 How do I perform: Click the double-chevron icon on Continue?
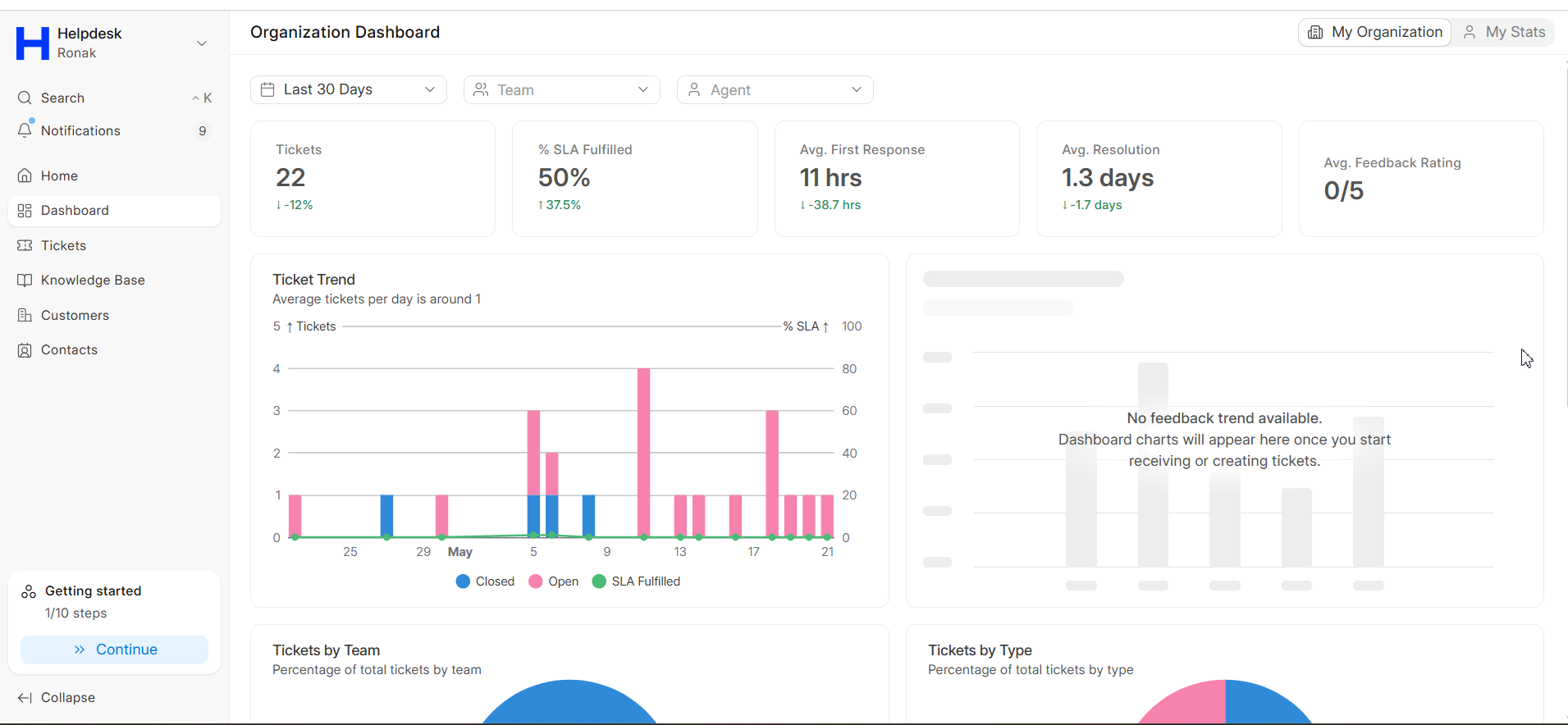[x=80, y=650]
